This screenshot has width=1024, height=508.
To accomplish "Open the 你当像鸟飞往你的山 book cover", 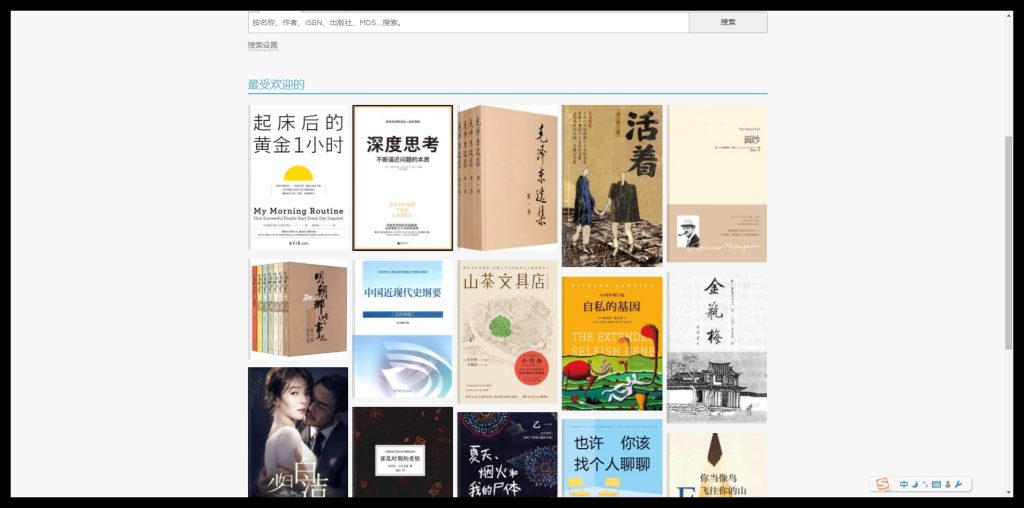I will [717, 465].
